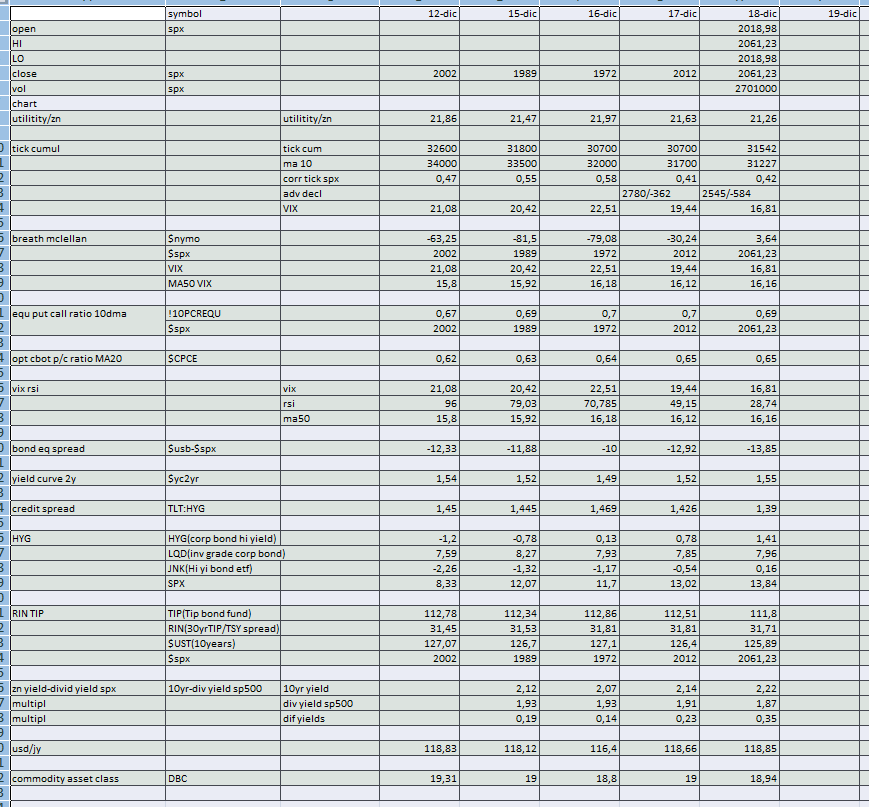Select the '12-dic' column header cell
Viewport: 869px width, 807px height.
coord(420,13)
